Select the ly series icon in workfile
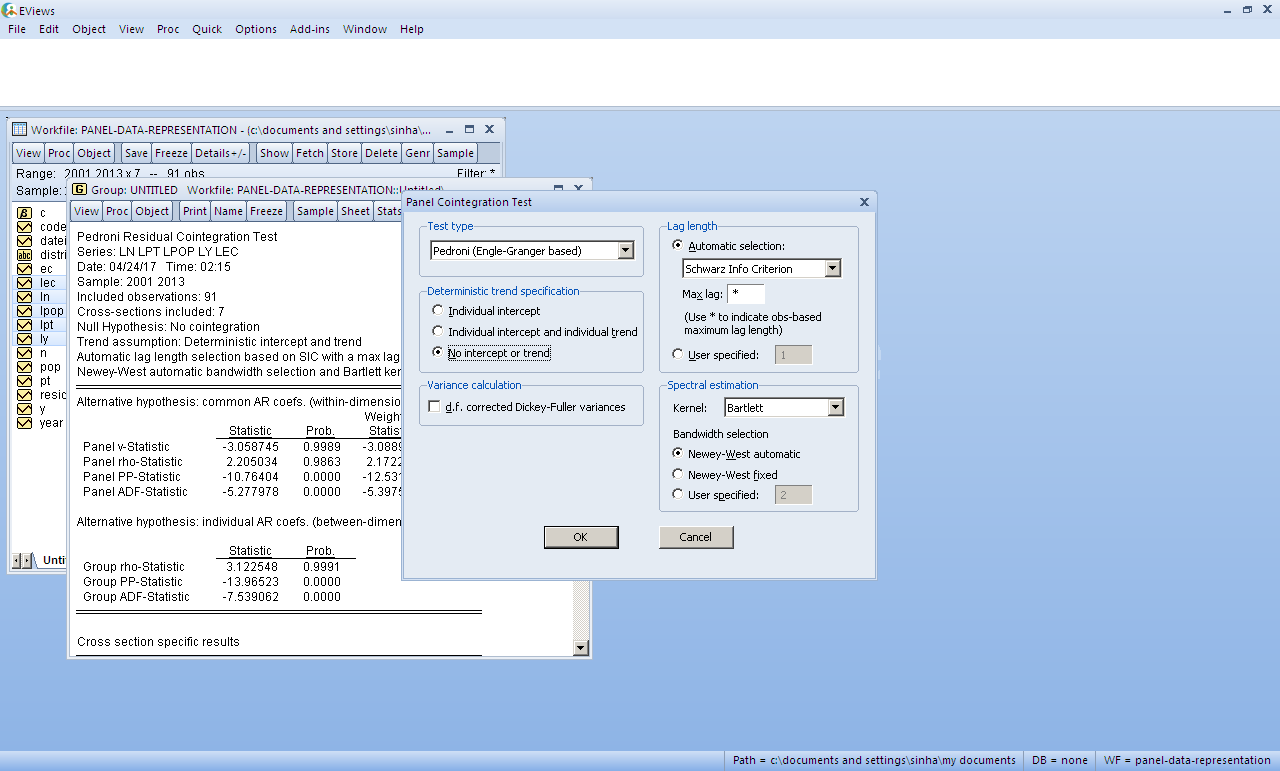Image resolution: width=1280 pixels, height=771 pixels. coord(25,339)
